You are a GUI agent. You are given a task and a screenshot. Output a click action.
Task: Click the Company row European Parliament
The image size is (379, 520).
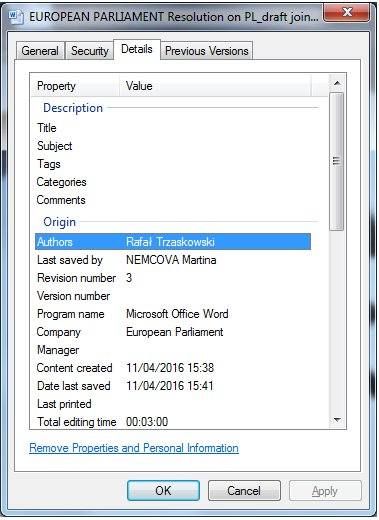(x=173, y=332)
